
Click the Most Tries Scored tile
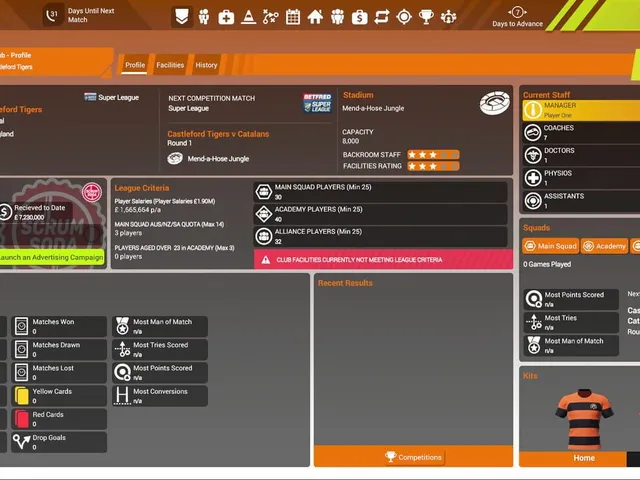tap(160, 350)
